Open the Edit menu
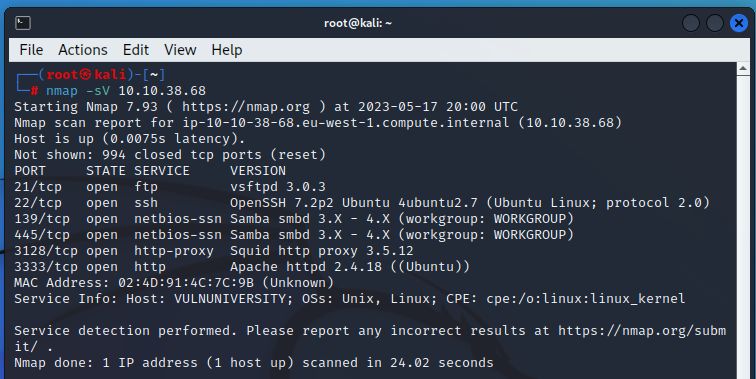The width and height of the screenshot is (756, 379). pyautogui.click(x=136, y=50)
